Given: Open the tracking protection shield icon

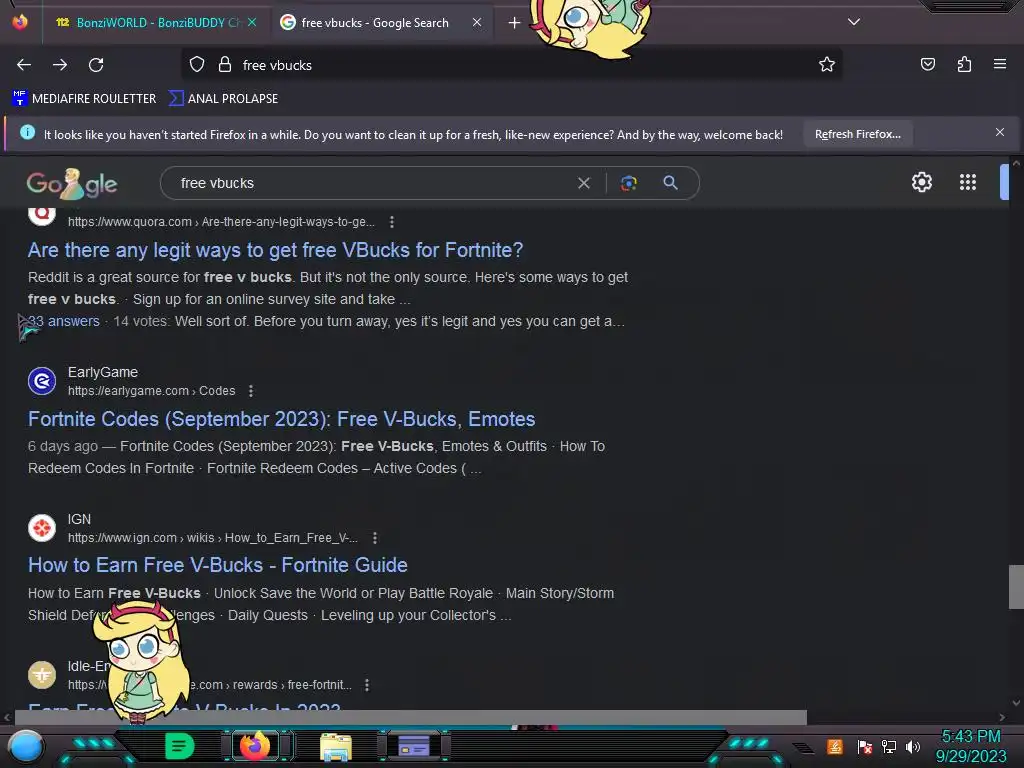Looking at the screenshot, I should [x=197, y=65].
